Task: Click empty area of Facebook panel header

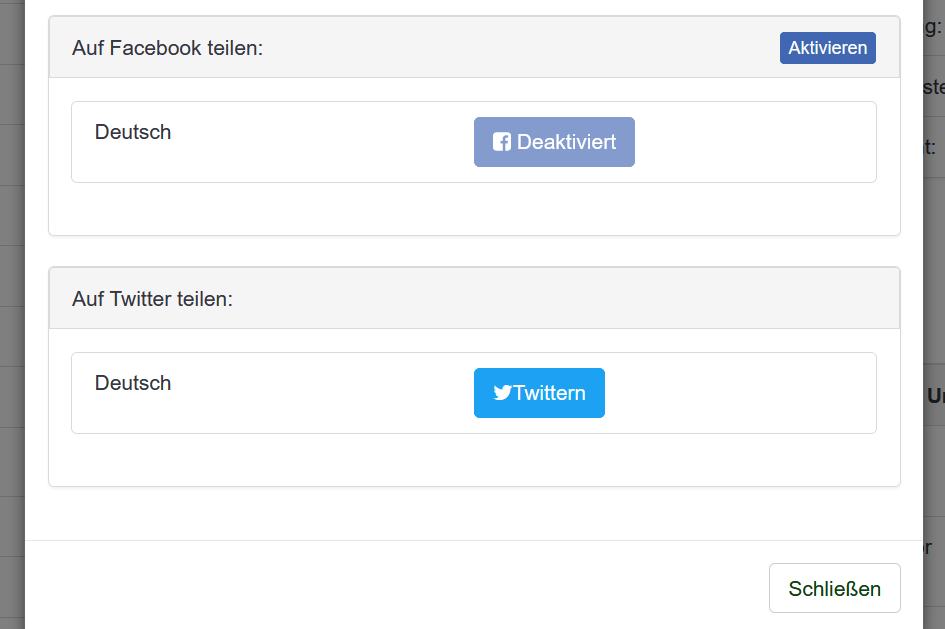Action: point(518,48)
